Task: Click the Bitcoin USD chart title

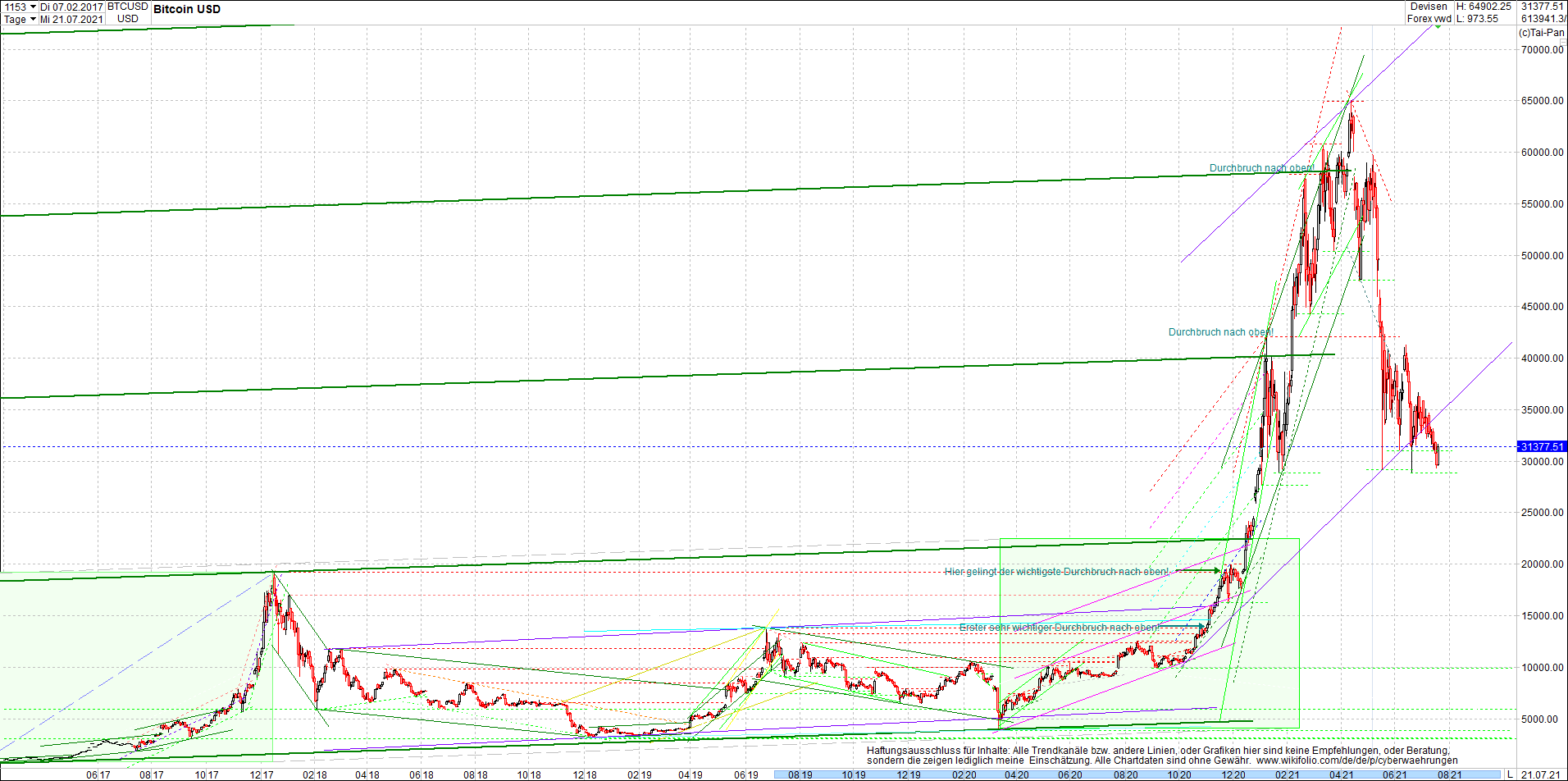Action: pos(187,9)
